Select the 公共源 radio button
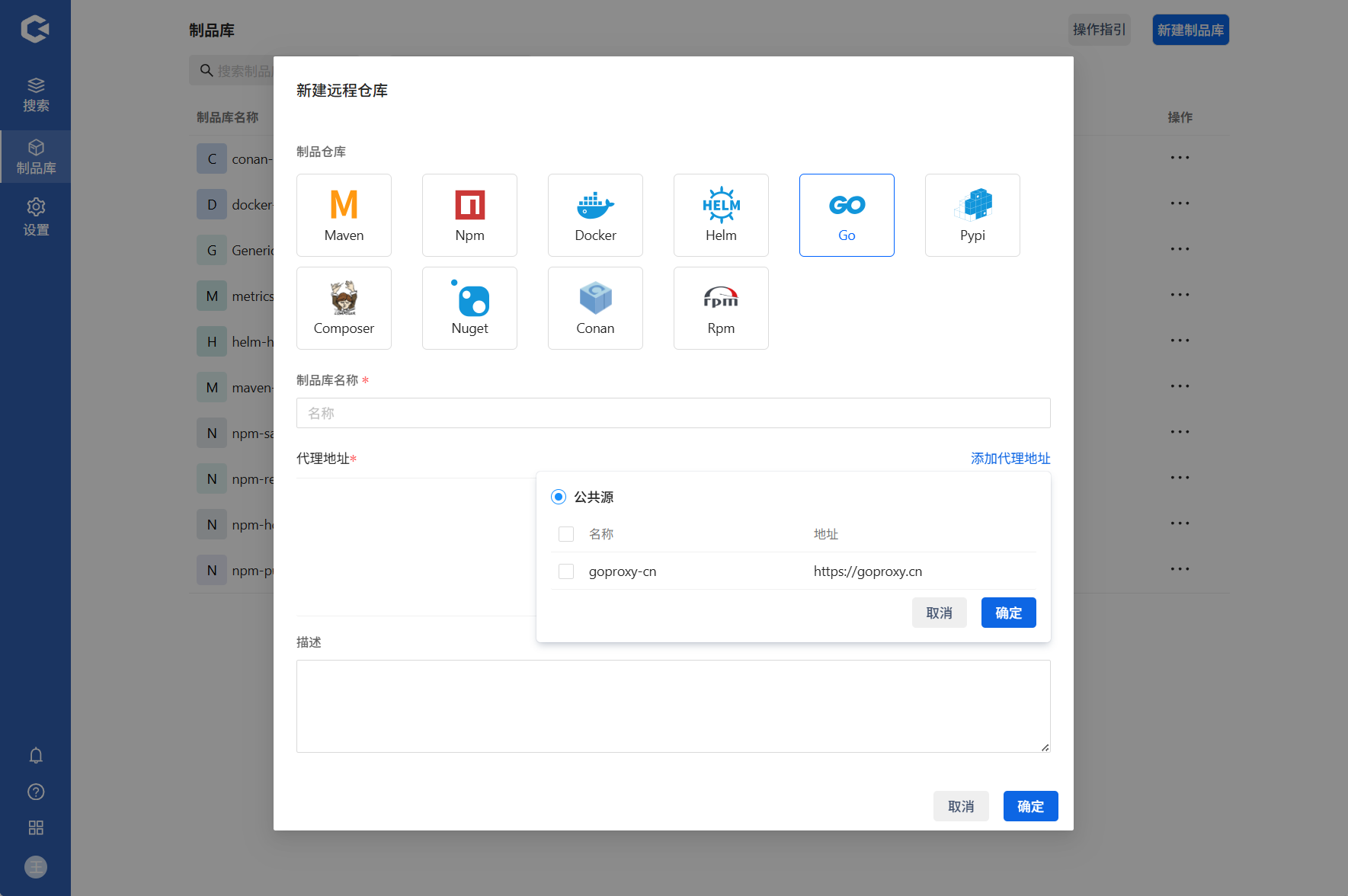The height and width of the screenshot is (896, 1348). [x=559, y=497]
